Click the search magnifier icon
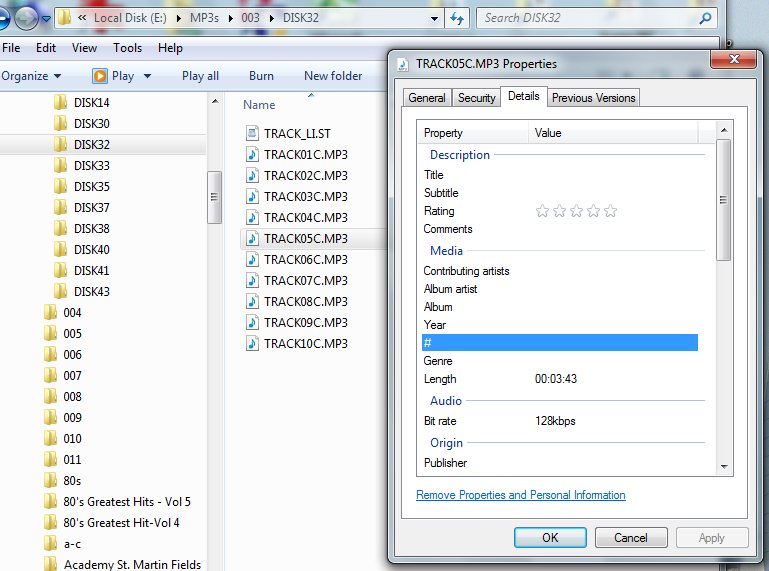Viewport: 769px width, 571px height. [x=705, y=18]
